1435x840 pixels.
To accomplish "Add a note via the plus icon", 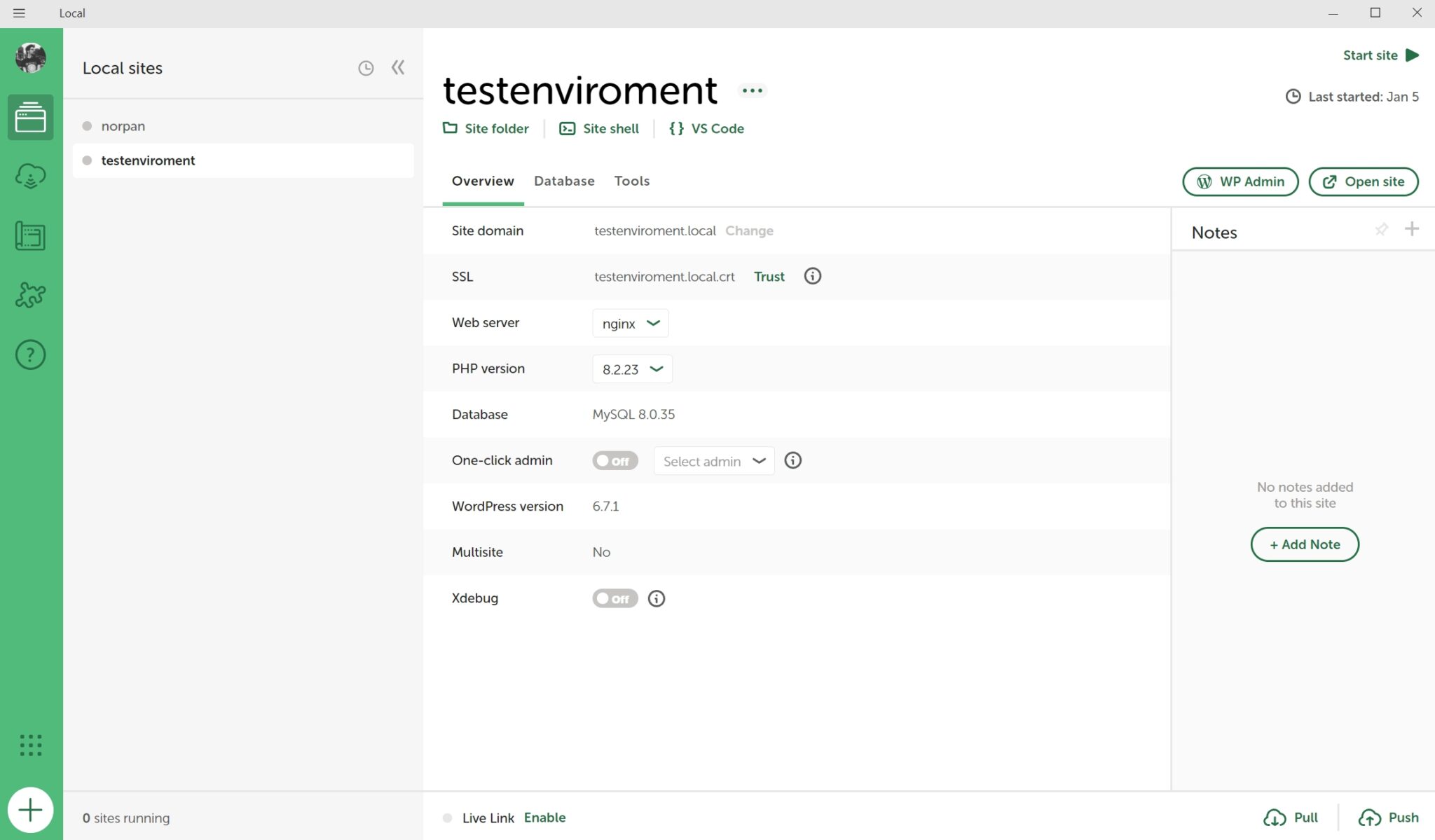I will point(1412,228).
